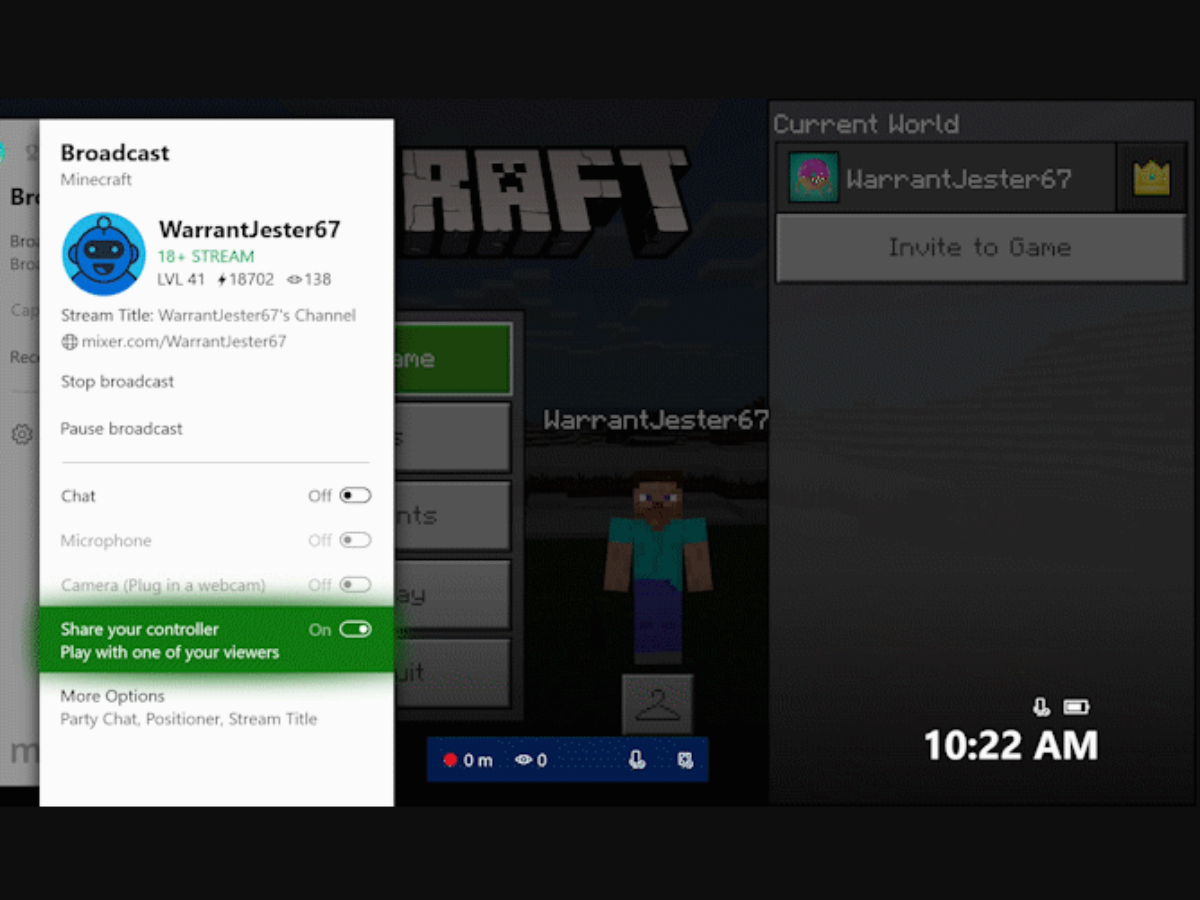Click the camera icon in broadcast bar
Viewport: 1200px width, 900px height.
[x=685, y=760]
